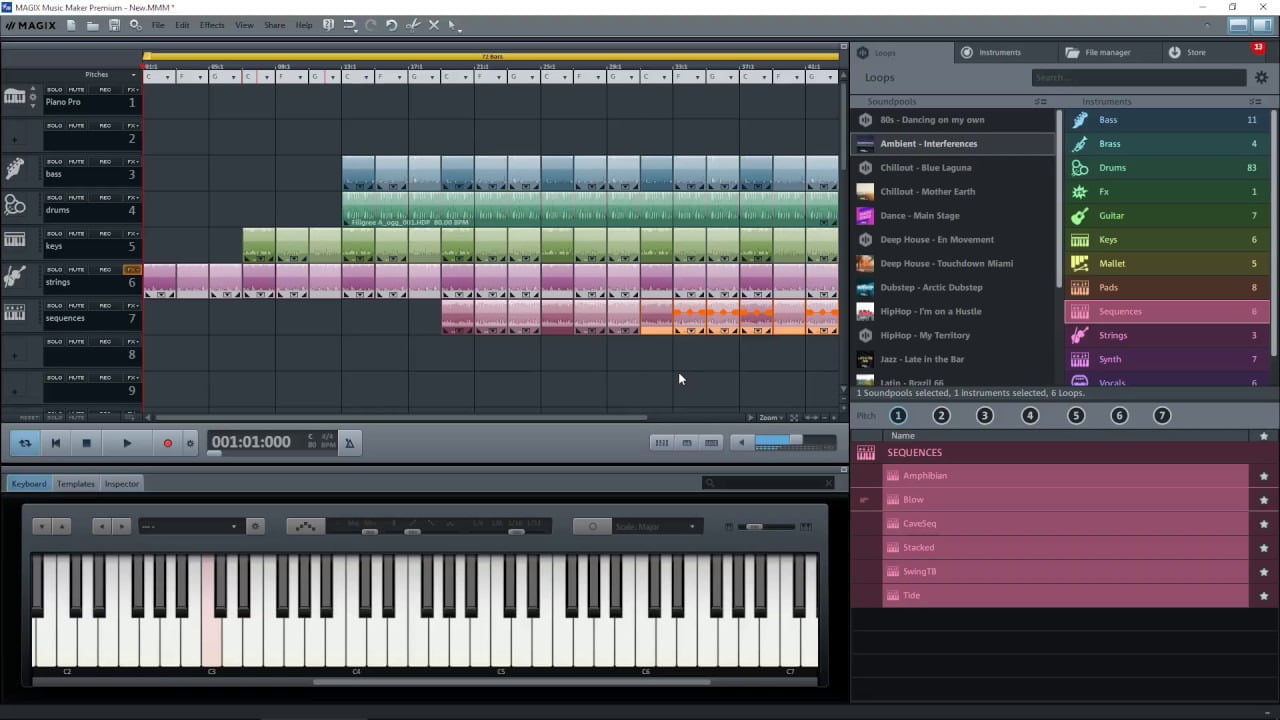This screenshot has width=1280, height=720.
Task: Click the red Record button
Action: [167, 443]
